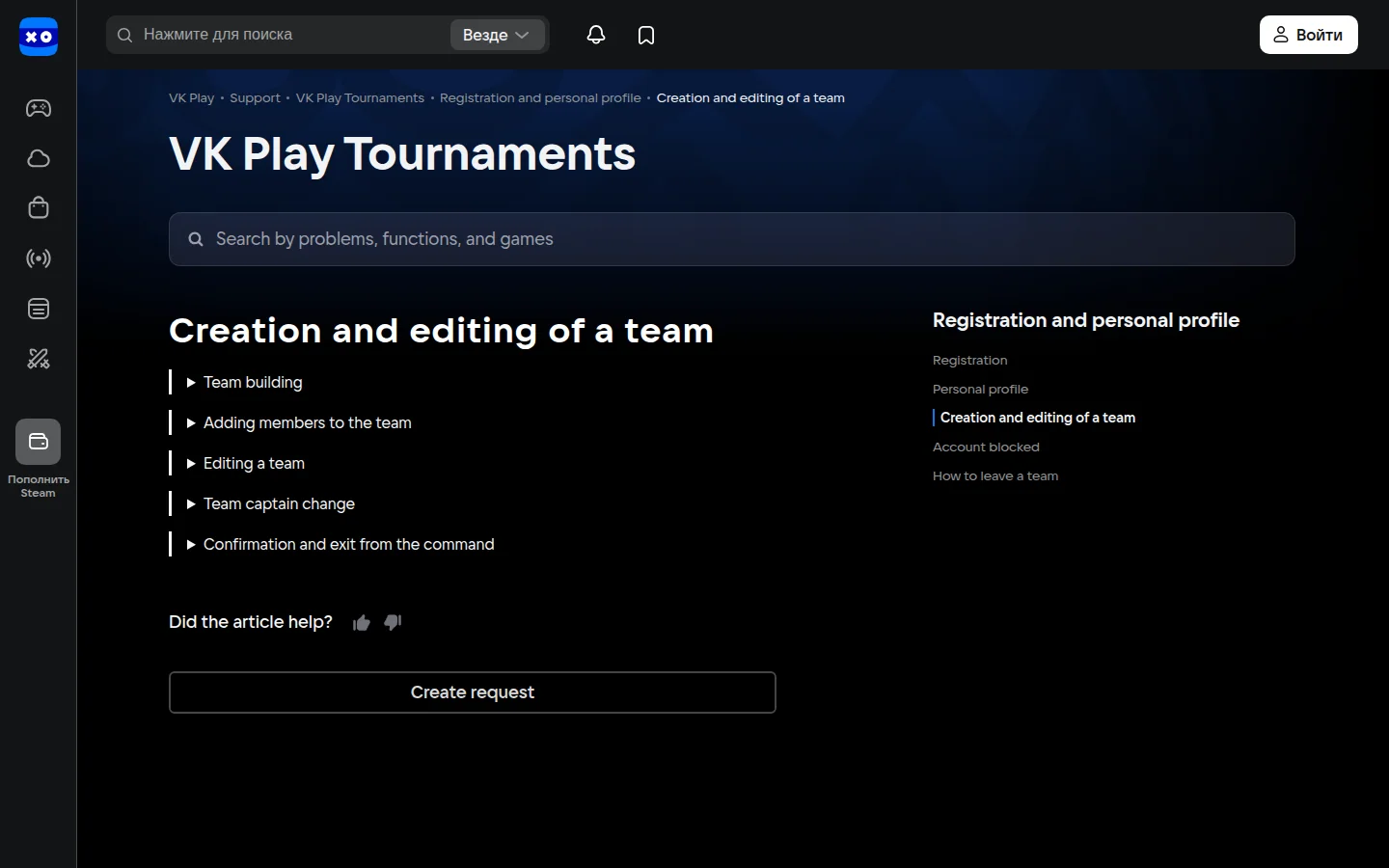Open the games gamepad icon in sidebar
This screenshot has height=868, width=1389.
(x=39, y=108)
